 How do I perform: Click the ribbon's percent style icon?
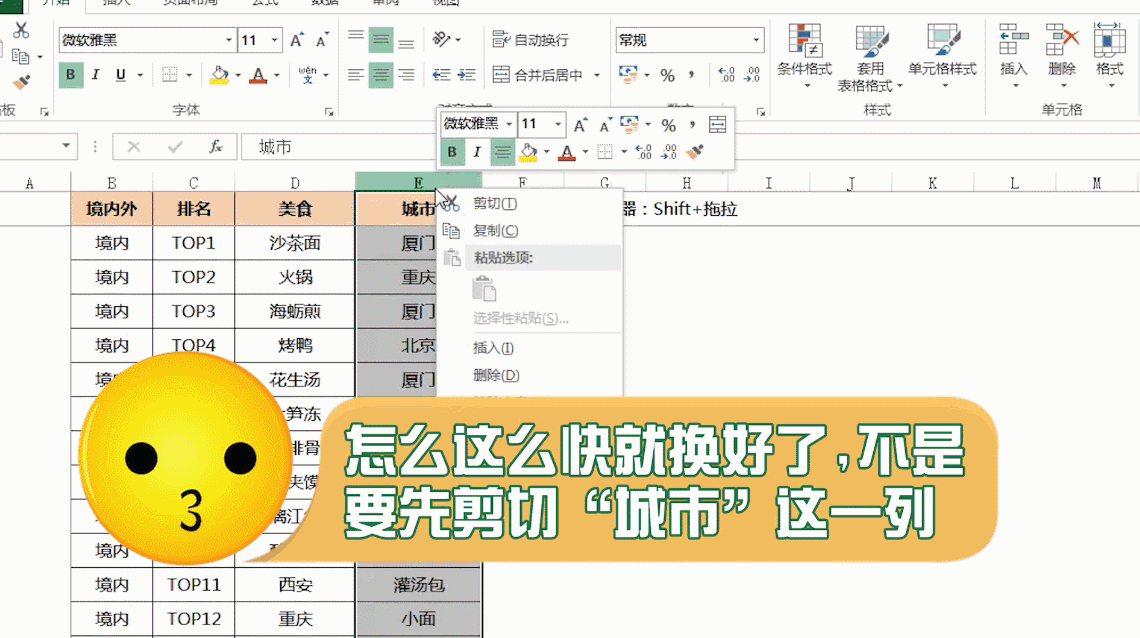click(667, 75)
